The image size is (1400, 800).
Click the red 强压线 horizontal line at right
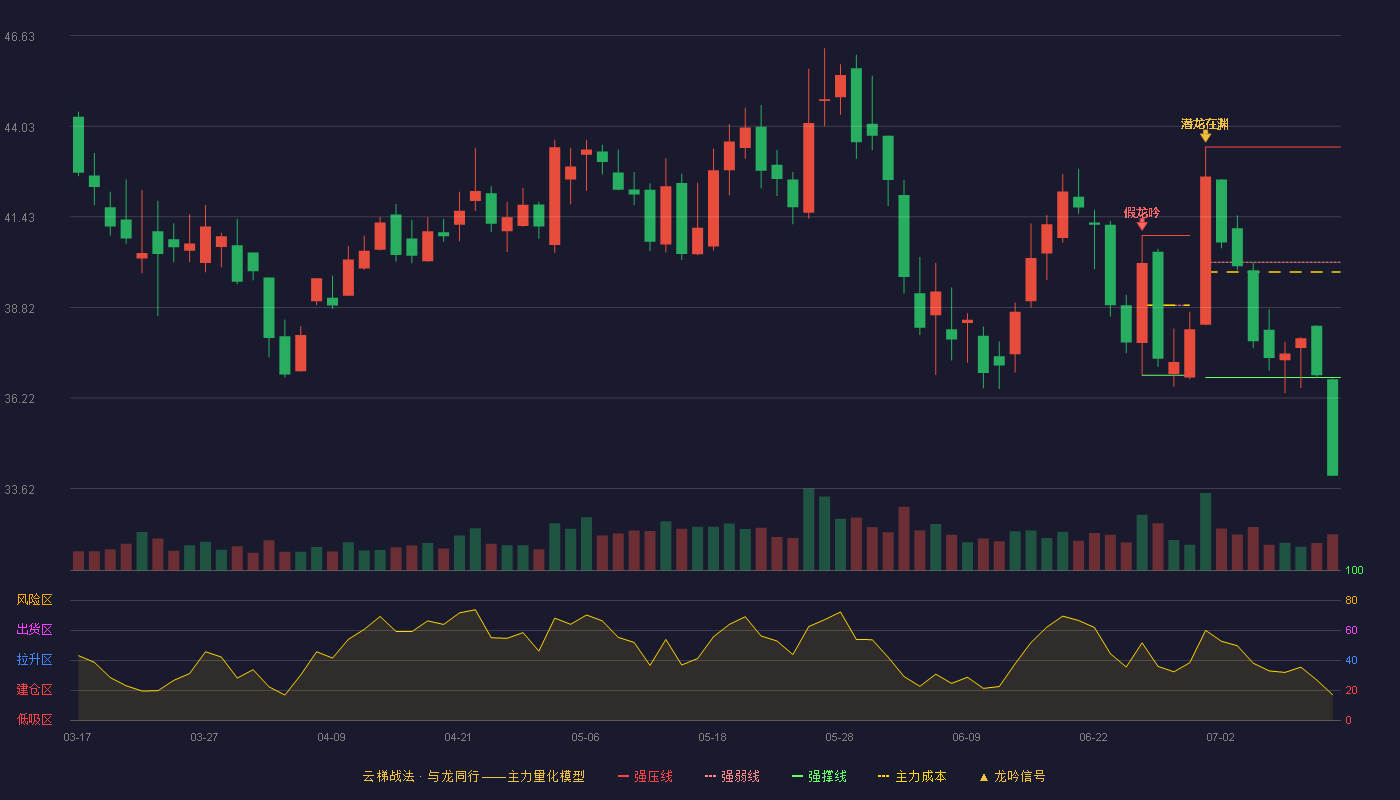(1273, 147)
